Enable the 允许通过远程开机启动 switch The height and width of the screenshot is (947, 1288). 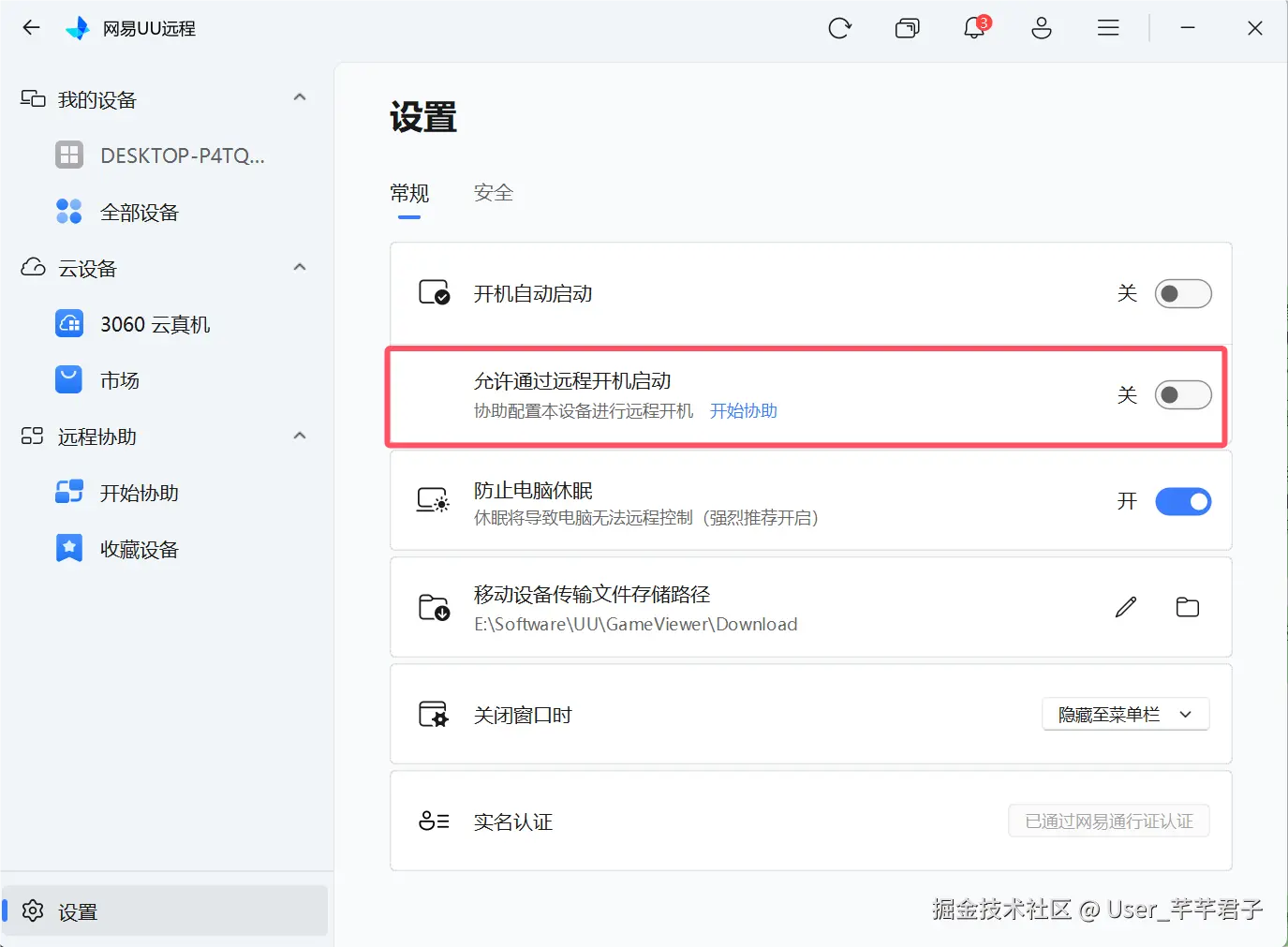1183,395
